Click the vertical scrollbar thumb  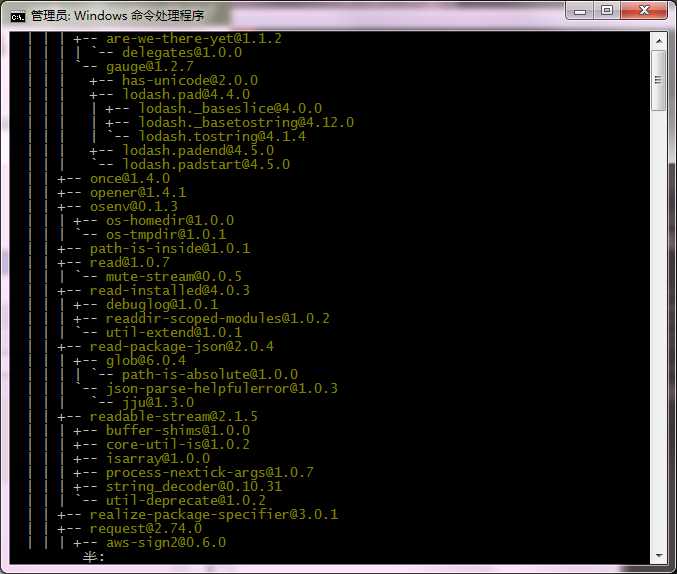click(x=658, y=80)
